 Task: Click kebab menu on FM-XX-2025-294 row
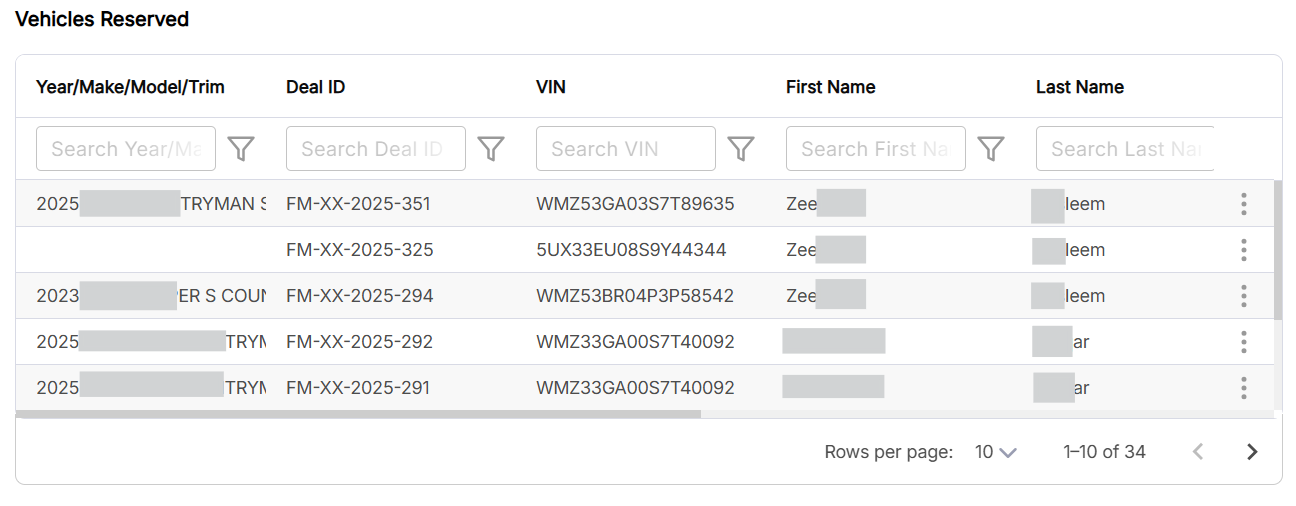[1244, 296]
